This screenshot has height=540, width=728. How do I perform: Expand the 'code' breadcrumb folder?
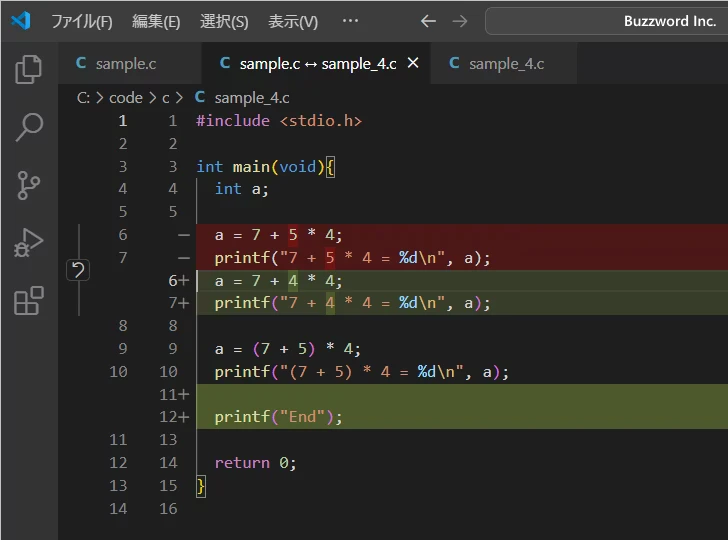click(x=126, y=97)
